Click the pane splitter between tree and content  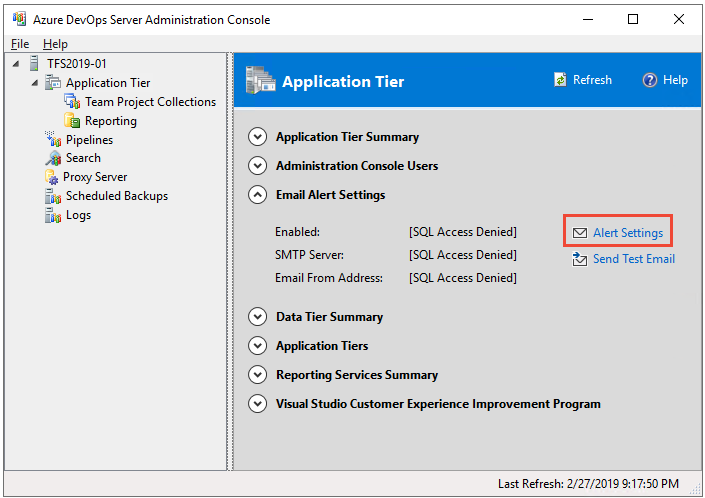coord(230,262)
